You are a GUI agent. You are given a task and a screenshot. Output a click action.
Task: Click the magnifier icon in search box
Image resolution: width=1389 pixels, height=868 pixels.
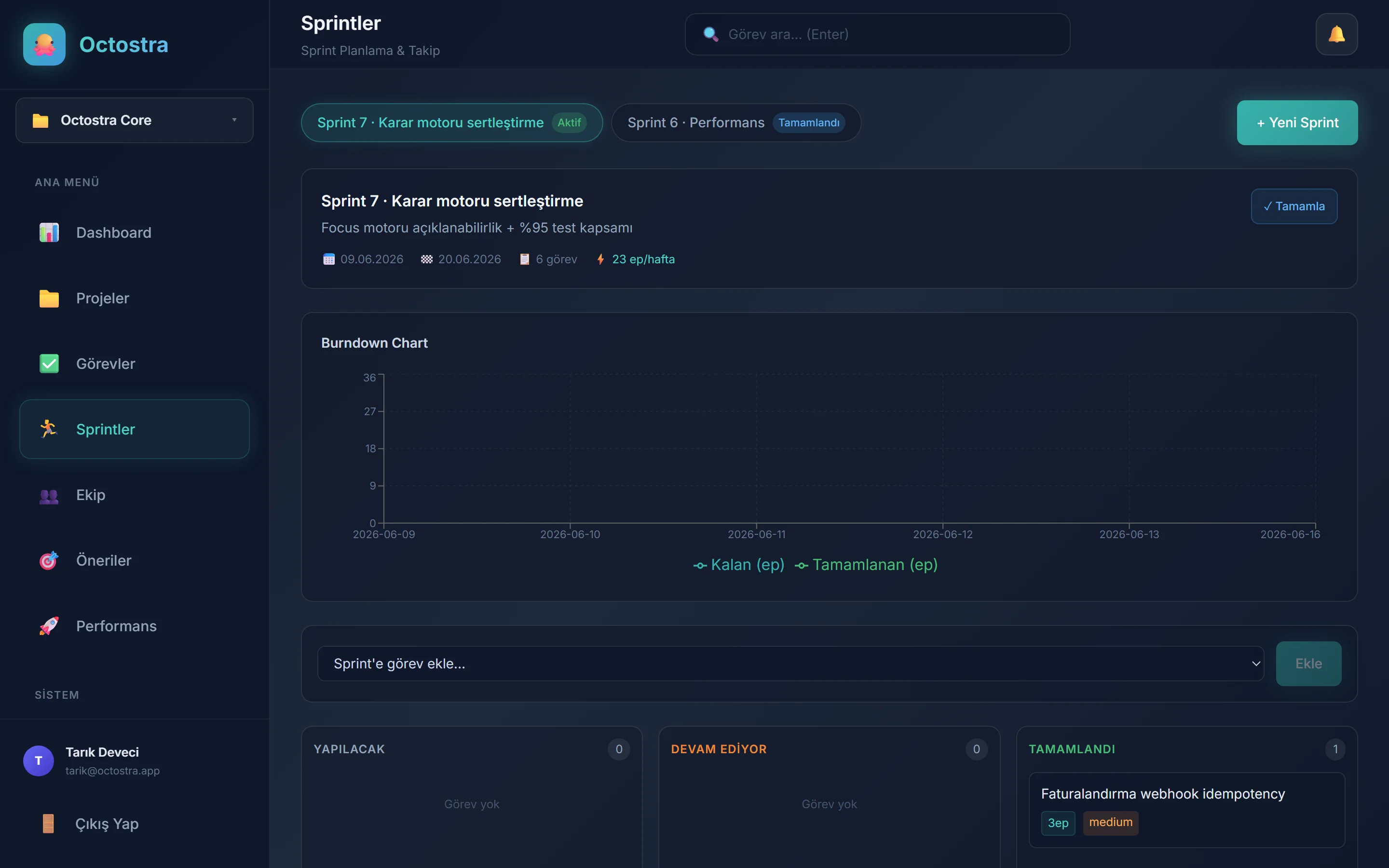(710, 34)
